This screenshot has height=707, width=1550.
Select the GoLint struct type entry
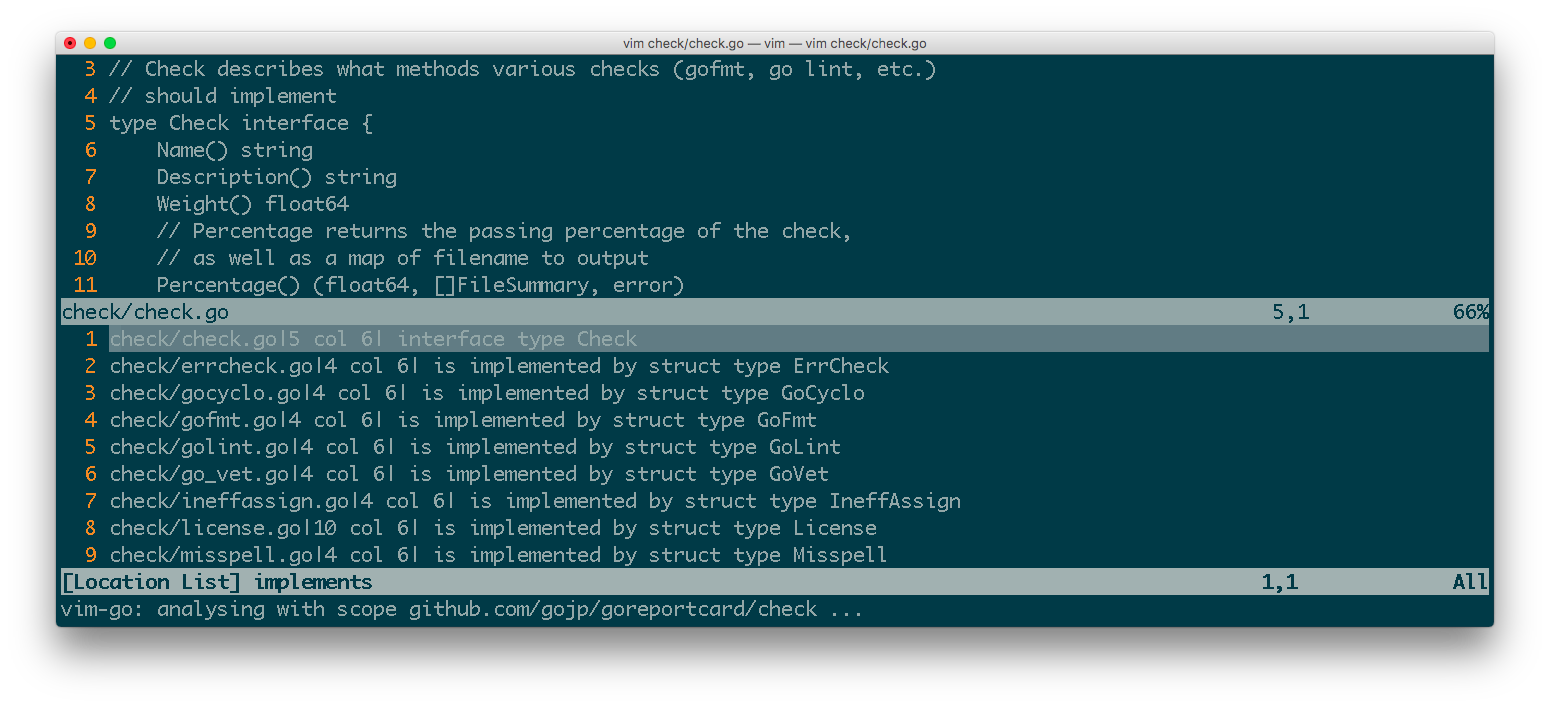475,447
